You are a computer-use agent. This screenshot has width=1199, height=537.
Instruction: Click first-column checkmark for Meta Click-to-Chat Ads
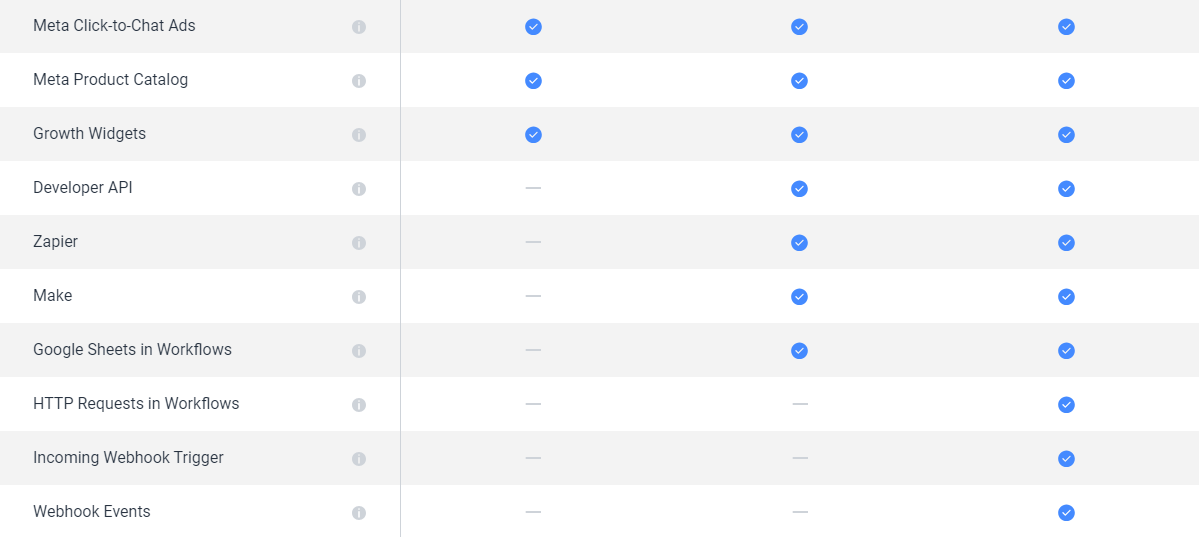(533, 27)
